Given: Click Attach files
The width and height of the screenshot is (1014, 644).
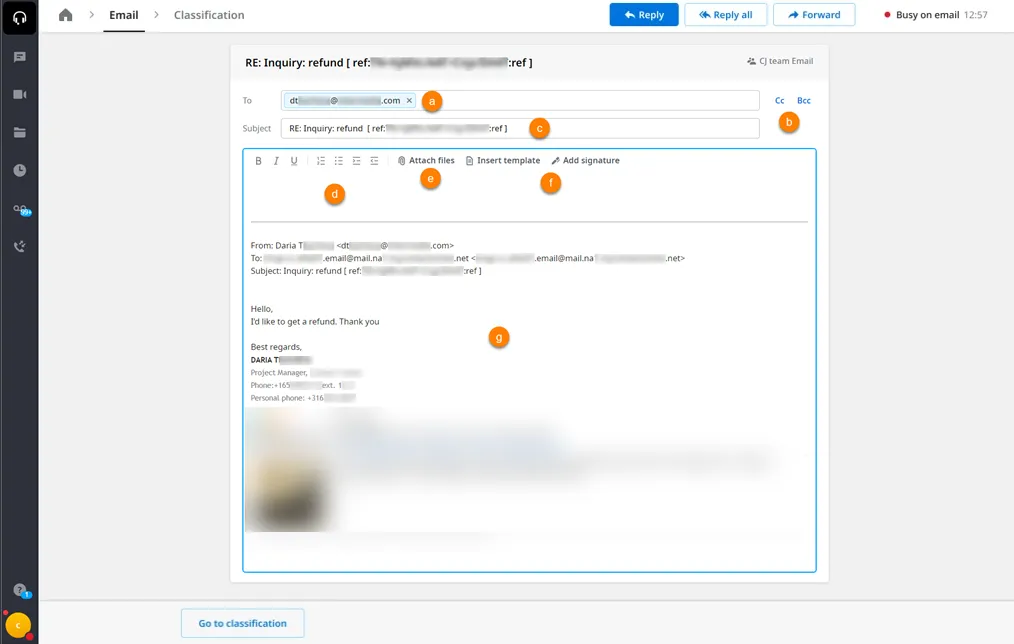Looking at the screenshot, I should [x=426, y=160].
